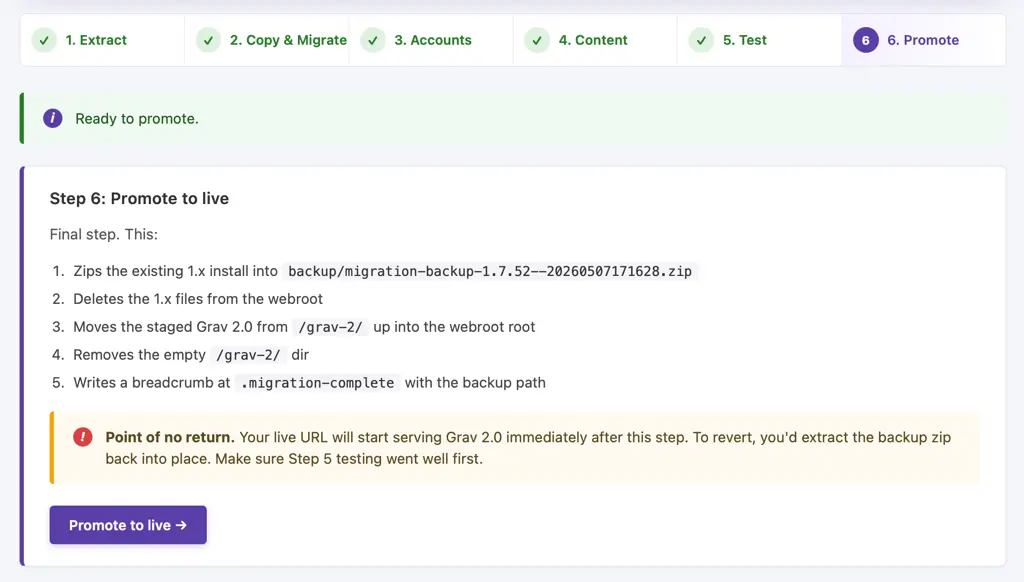Image resolution: width=1024 pixels, height=582 pixels.
Task: Switch to the 3. Accounts step
Action: (431, 40)
